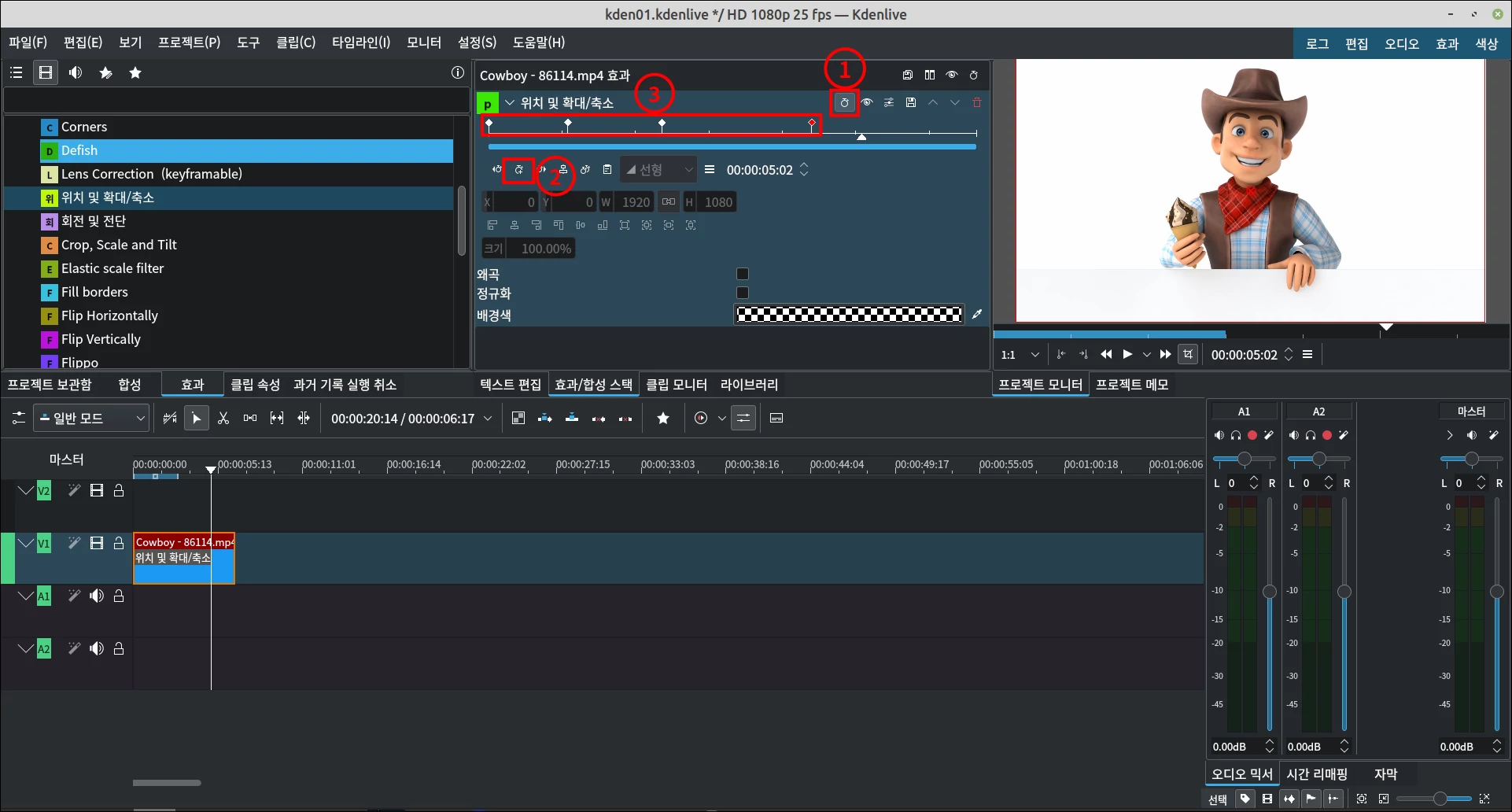Viewport: 1512px width, 812px height.
Task: Save effect preset icon in effect header
Action: tap(911, 103)
